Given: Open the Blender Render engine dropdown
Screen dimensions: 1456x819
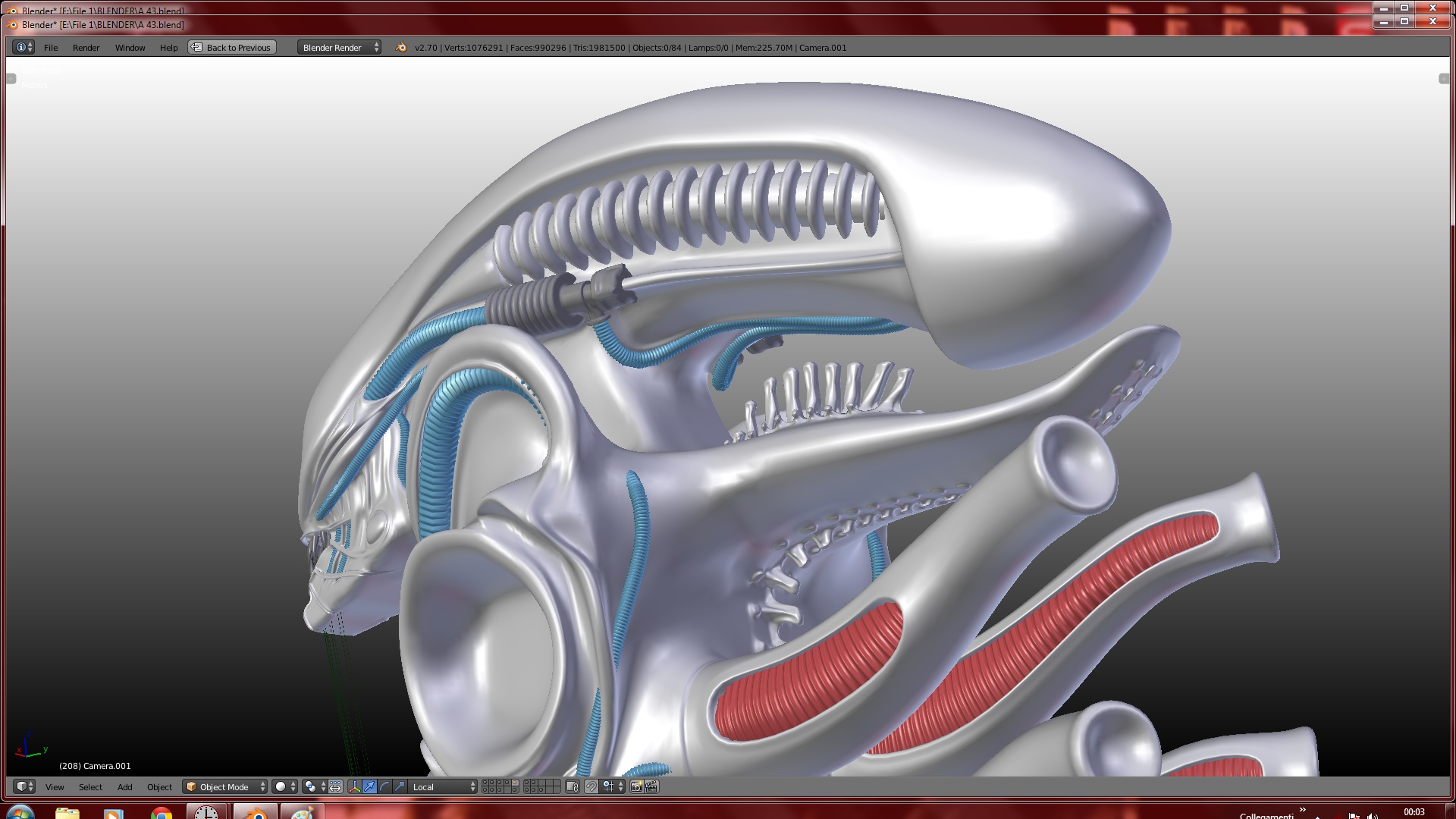Looking at the screenshot, I should 339,47.
